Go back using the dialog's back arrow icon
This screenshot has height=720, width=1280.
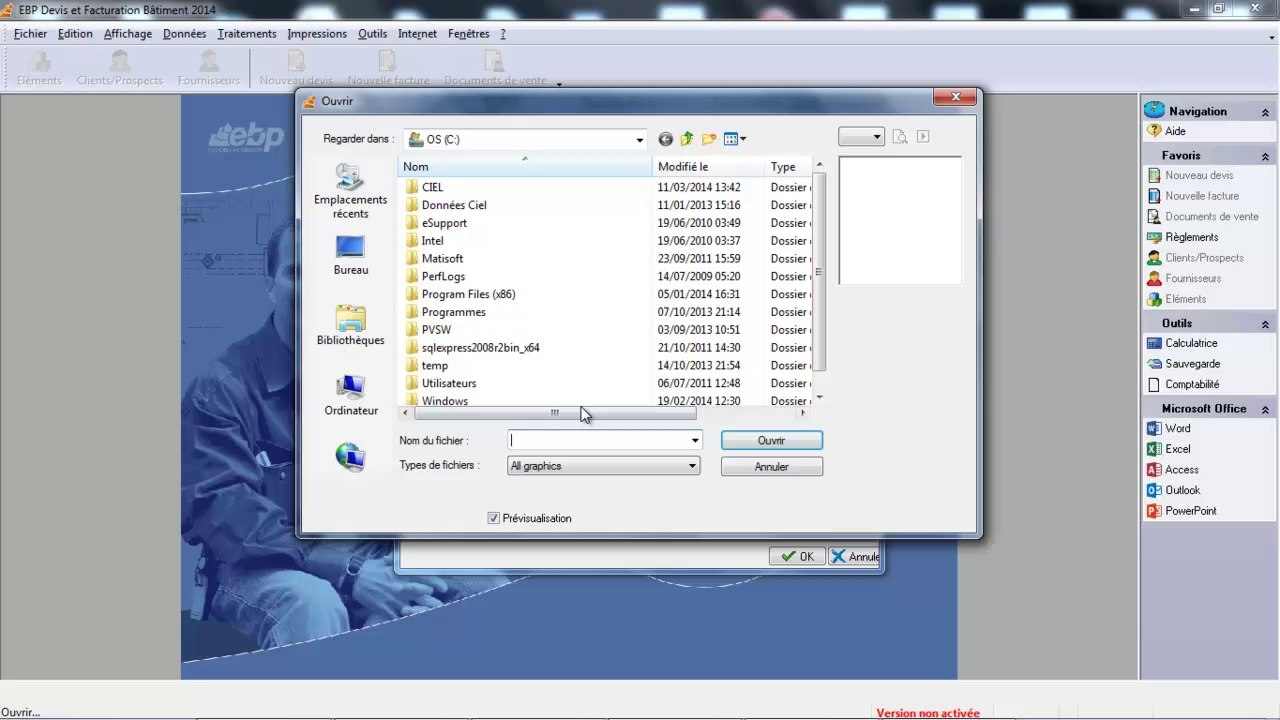(x=665, y=139)
